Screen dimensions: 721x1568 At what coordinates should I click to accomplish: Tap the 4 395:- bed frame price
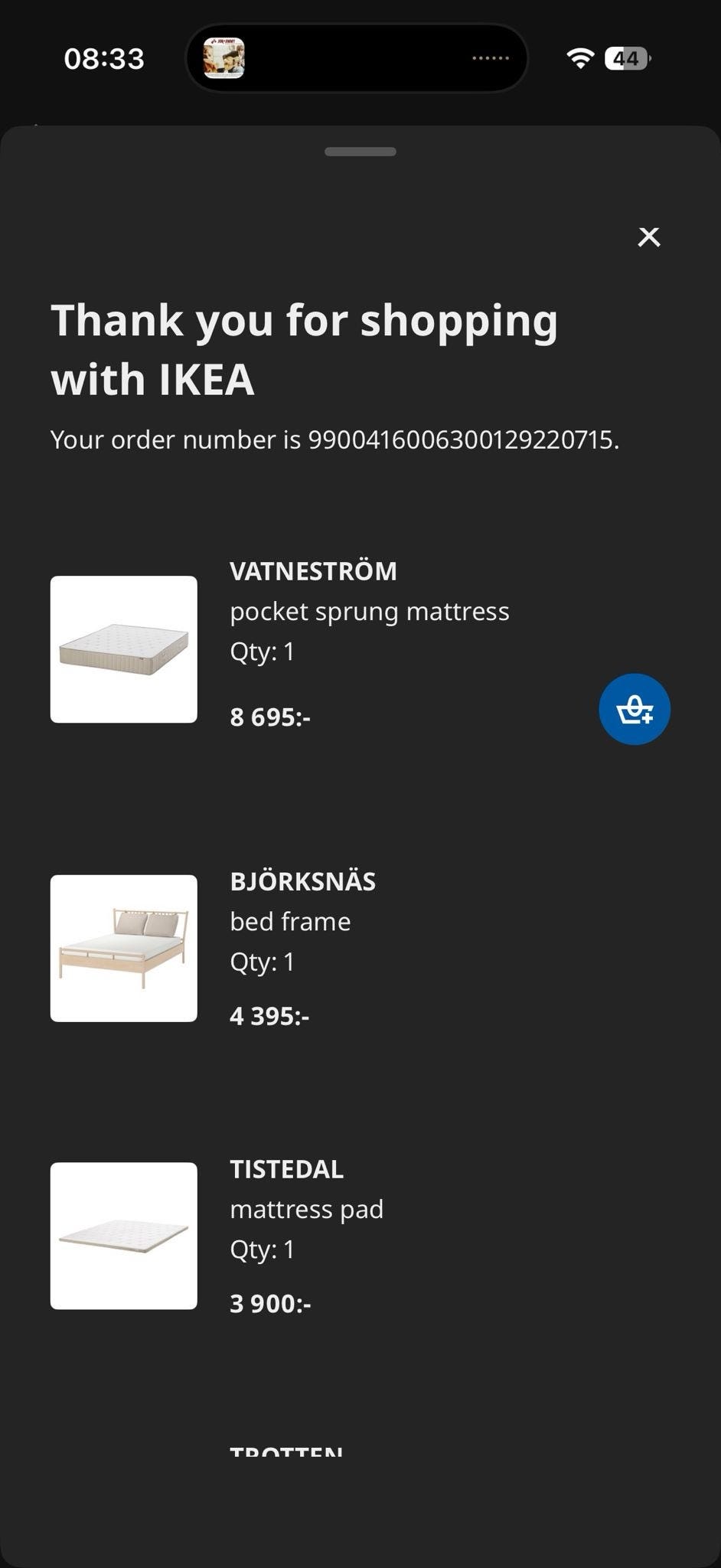269,1016
